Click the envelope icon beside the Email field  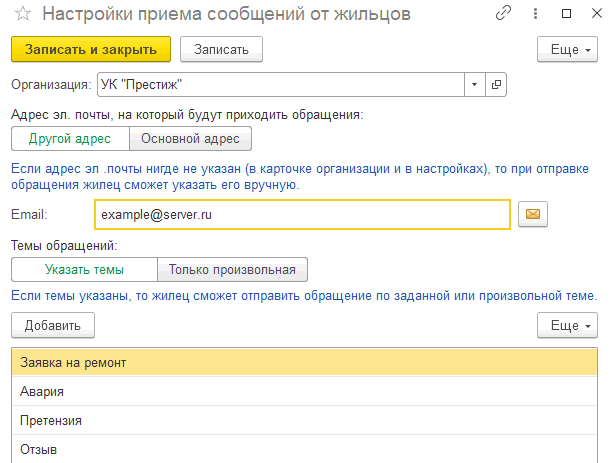click(x=533, y=214)
